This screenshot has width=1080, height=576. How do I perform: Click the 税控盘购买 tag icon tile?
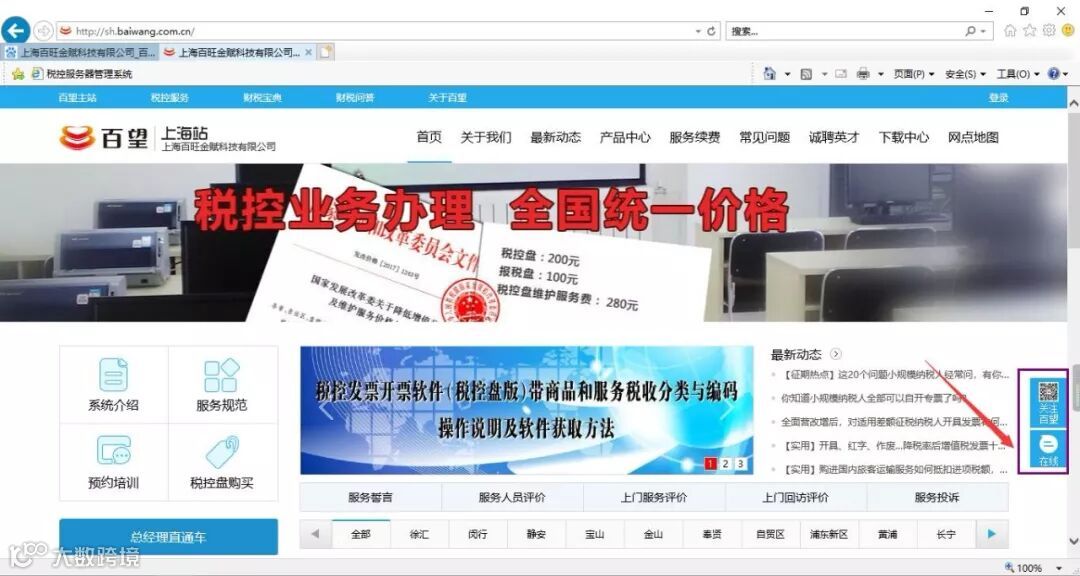click(x=222, y=462)
